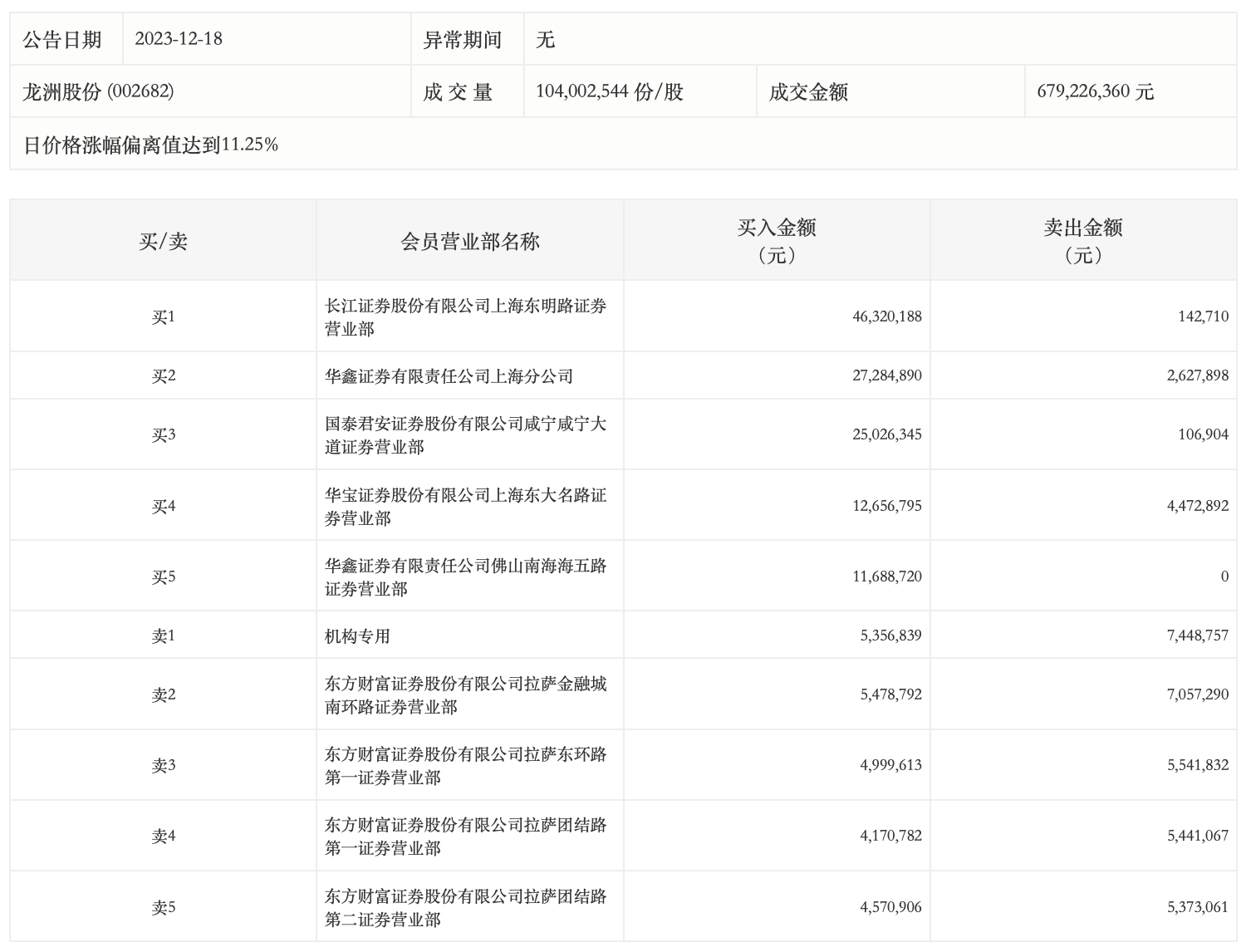The width and height of the screenshot is (1241, 952).
Task: Click 东方财富证券拉萨东环路第一证券营业部
Action: [x=465, y=766]
